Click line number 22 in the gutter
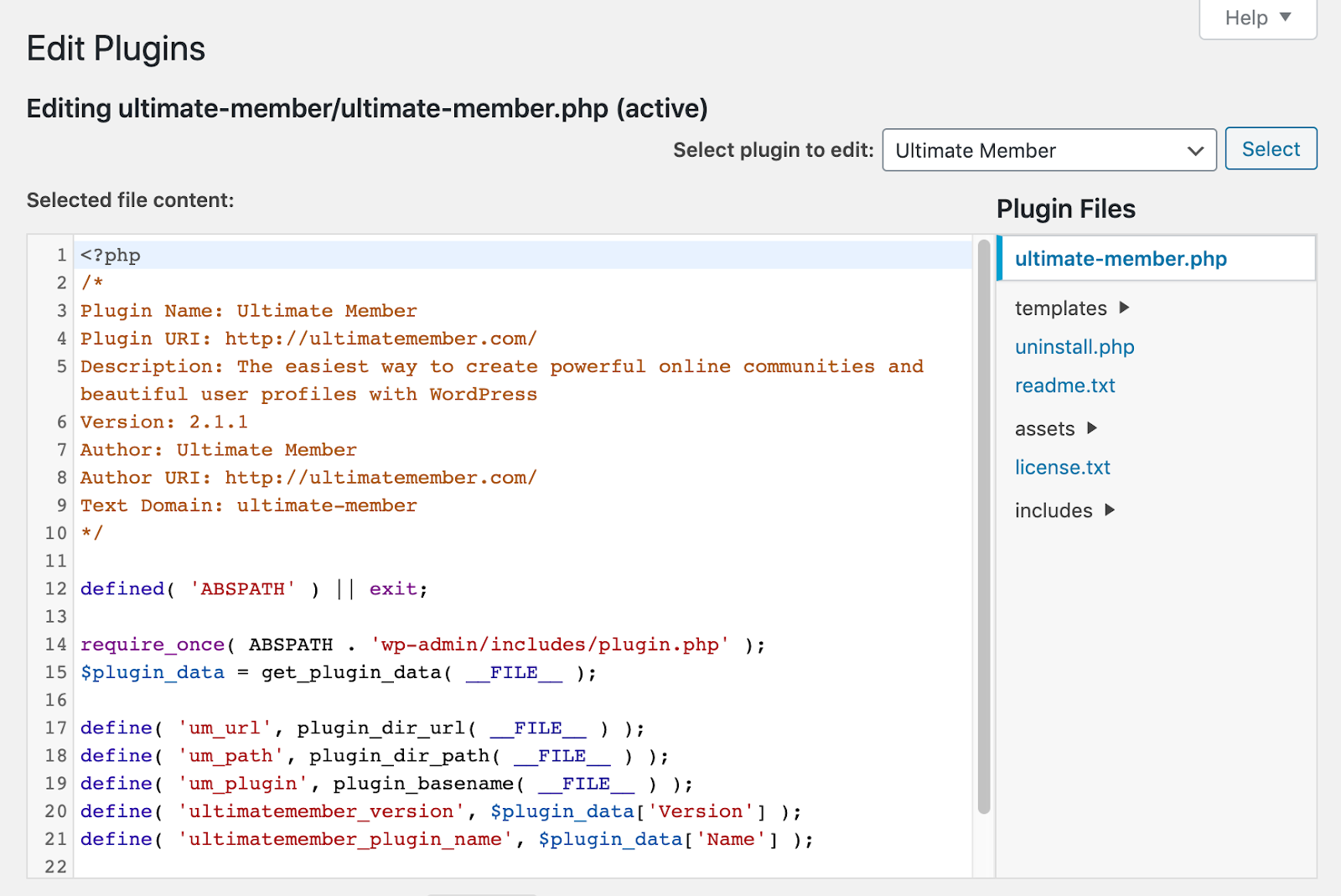The height and width of the screenshot is (896, 1341). coord(56,867)
